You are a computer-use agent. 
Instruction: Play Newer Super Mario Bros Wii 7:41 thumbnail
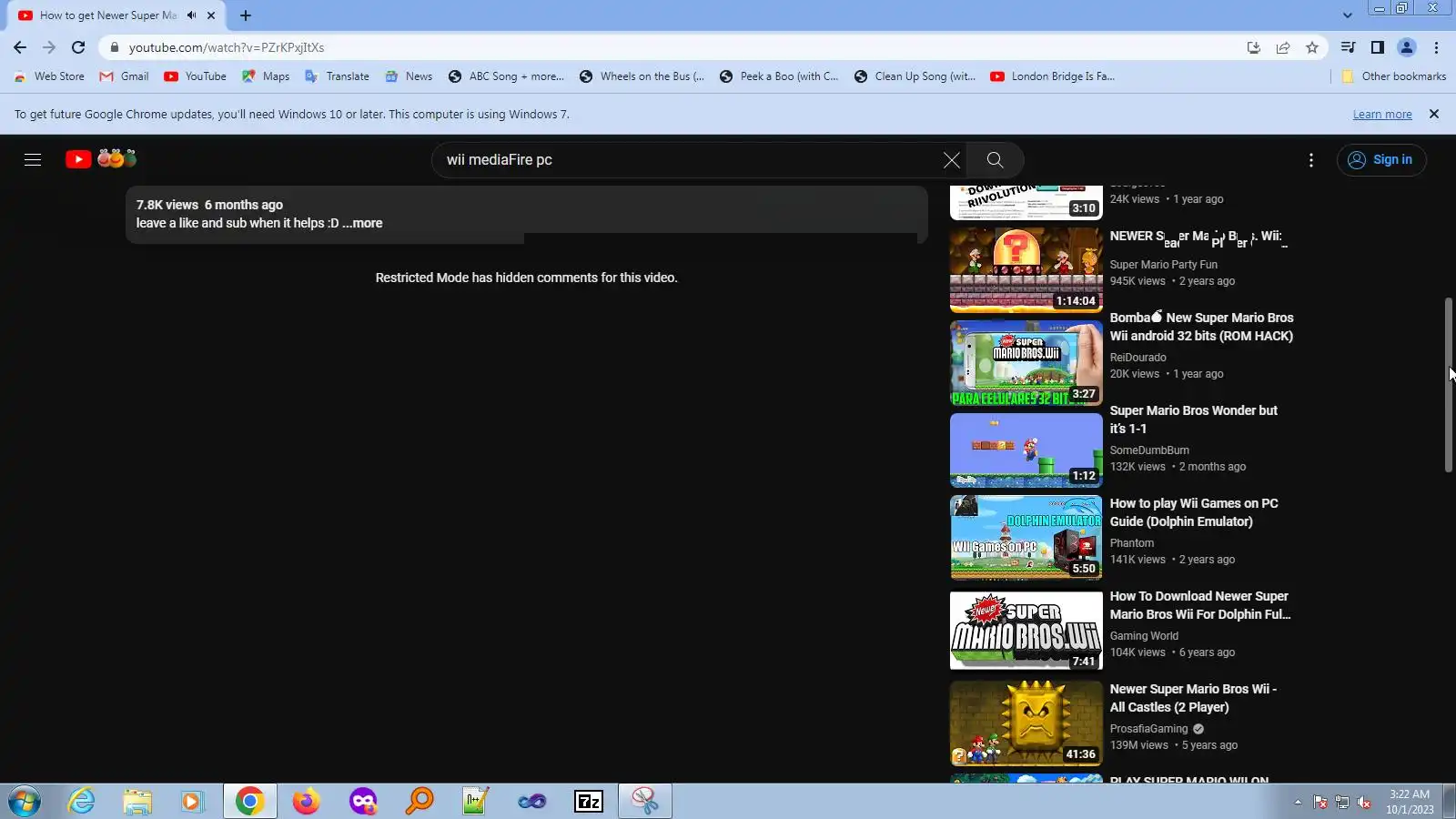click(x=1026, y=631)
